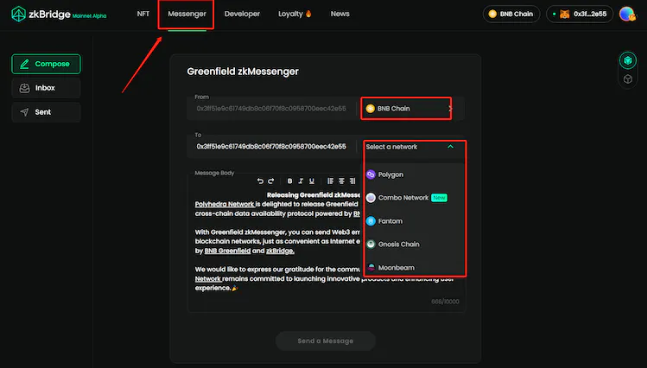Click the Polyhedra Network link in message
The image size is (647, 368).
(x=224, y=204)
